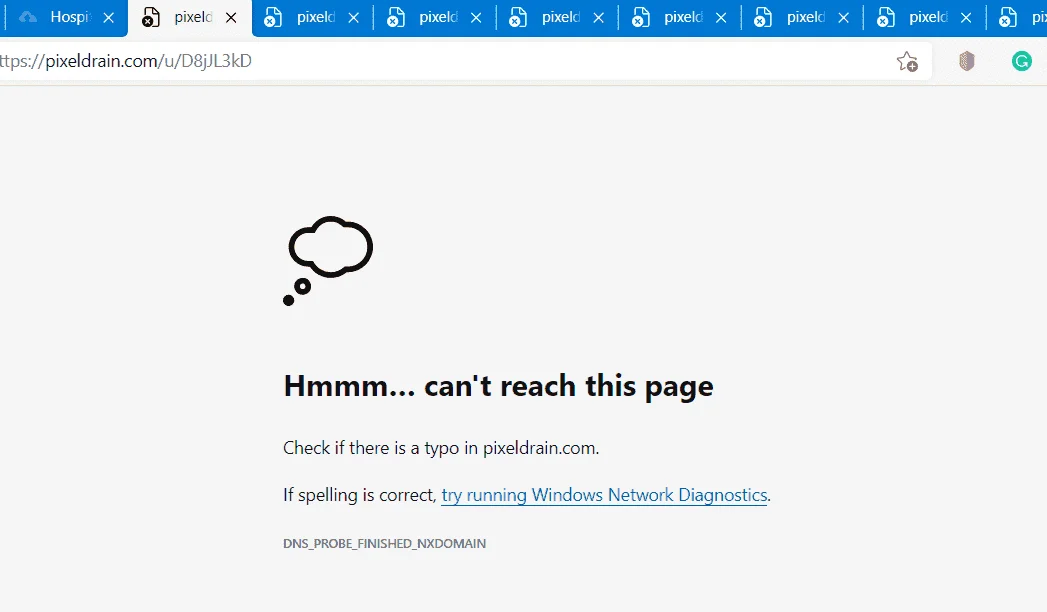Open the shield extension icon in toolbar

point(966,61)
